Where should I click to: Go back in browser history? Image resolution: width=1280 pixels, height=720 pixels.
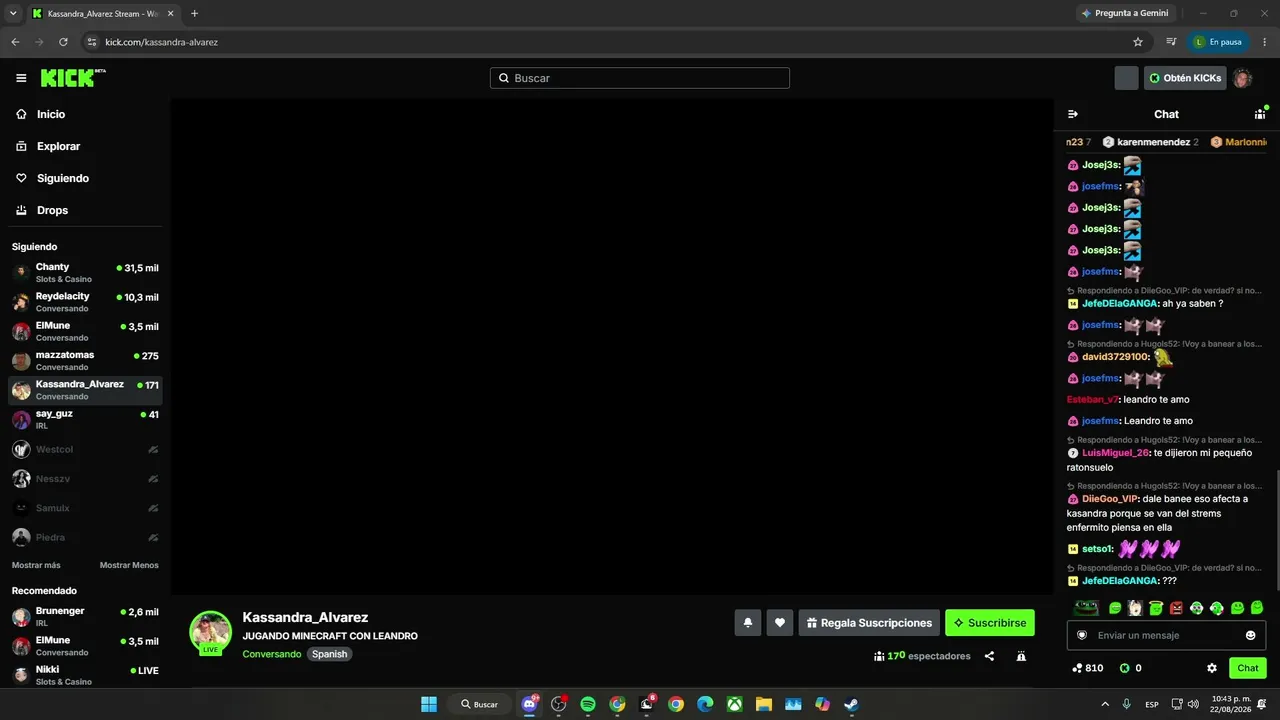[15, 42]
